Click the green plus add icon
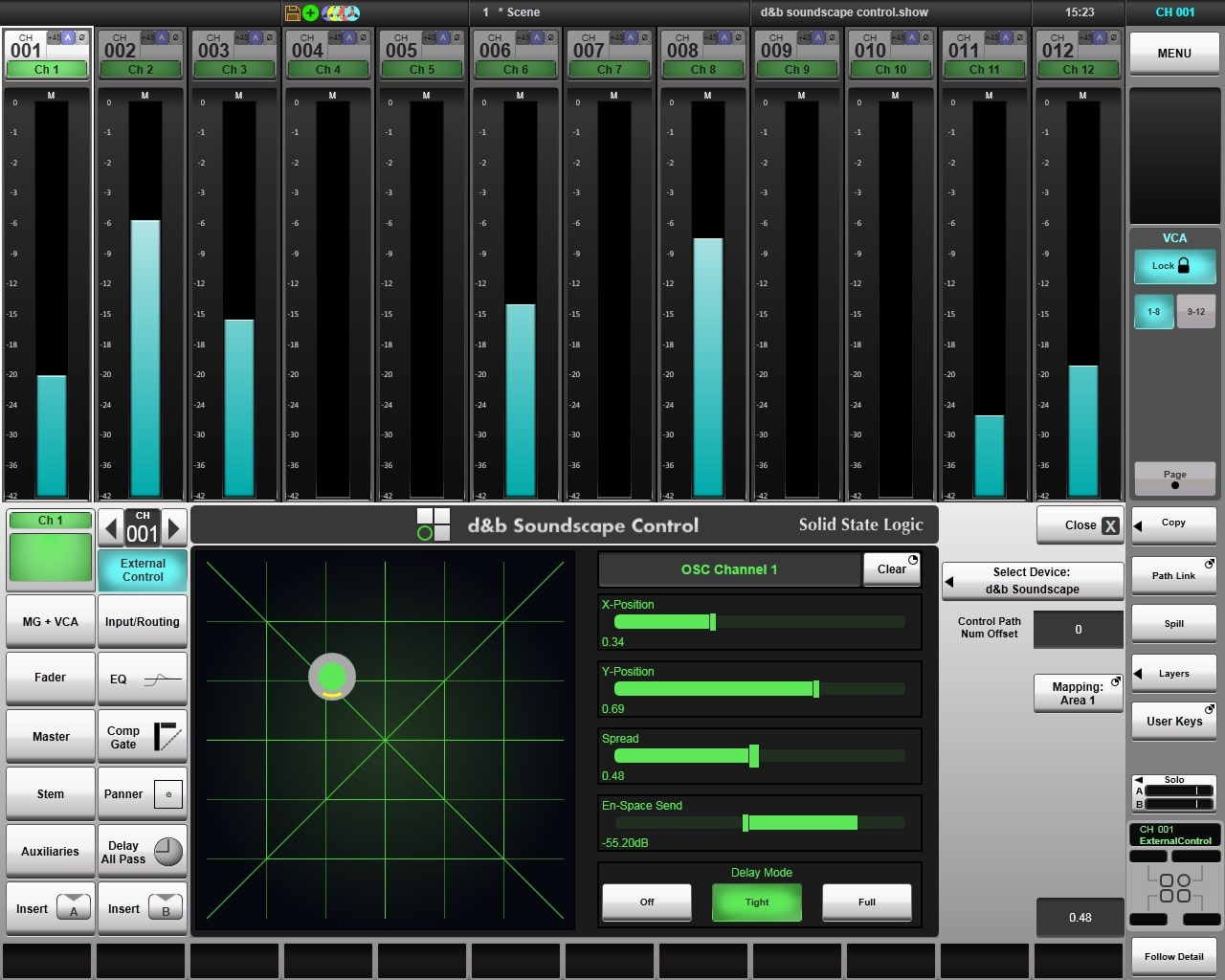1225x980 pixels. tap(310, 12)
